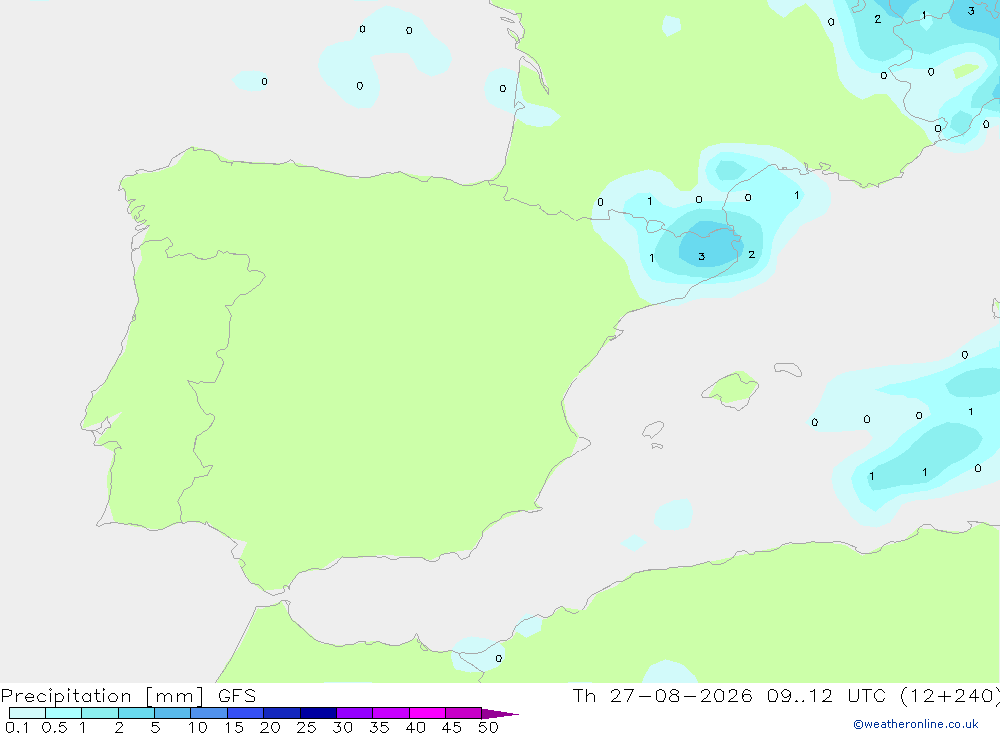1000x733 pixels.
Task: Click the 'Precipitation [mm]' title text
Action: (x=103, y=696)
